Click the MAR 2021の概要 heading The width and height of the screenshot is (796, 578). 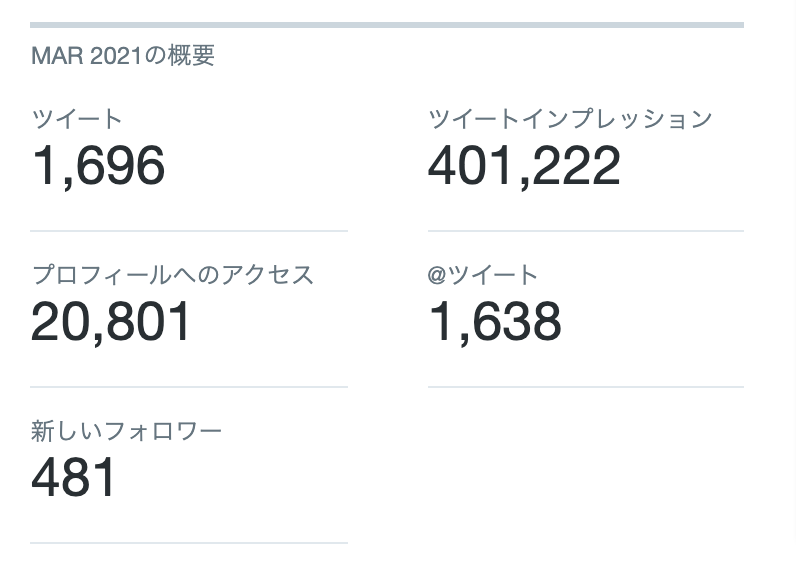pyautogui.click(x=123, y=55)
